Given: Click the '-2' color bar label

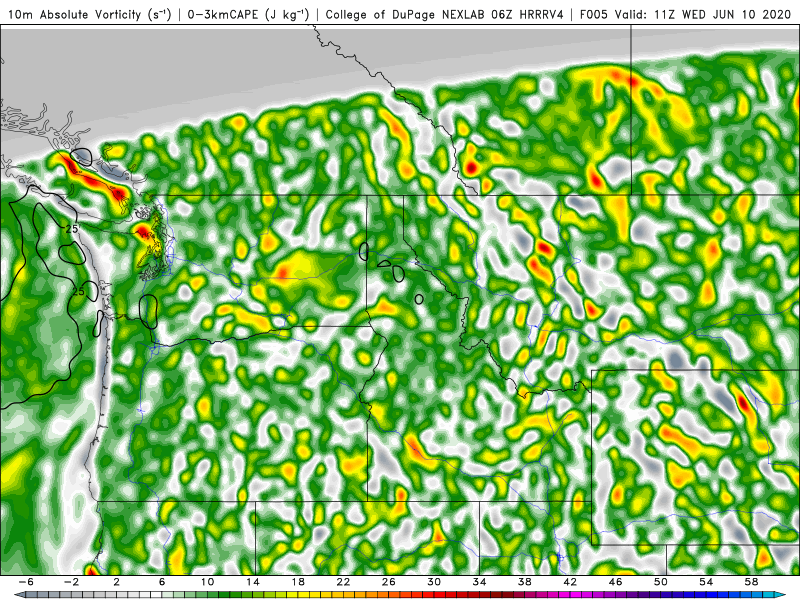Looking at the screenshot, I should (71, 582).
